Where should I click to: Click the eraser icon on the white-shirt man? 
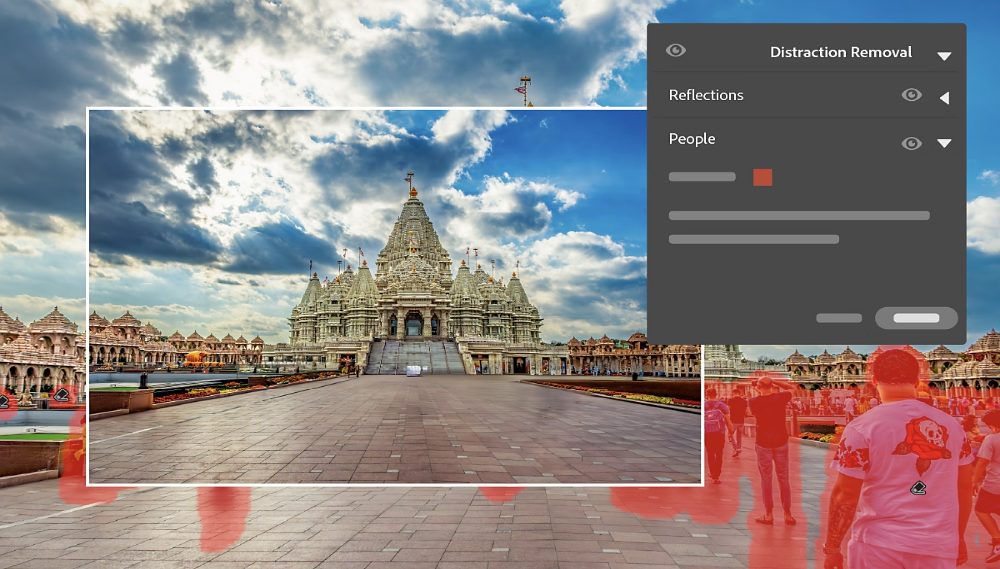coord(918,488)
